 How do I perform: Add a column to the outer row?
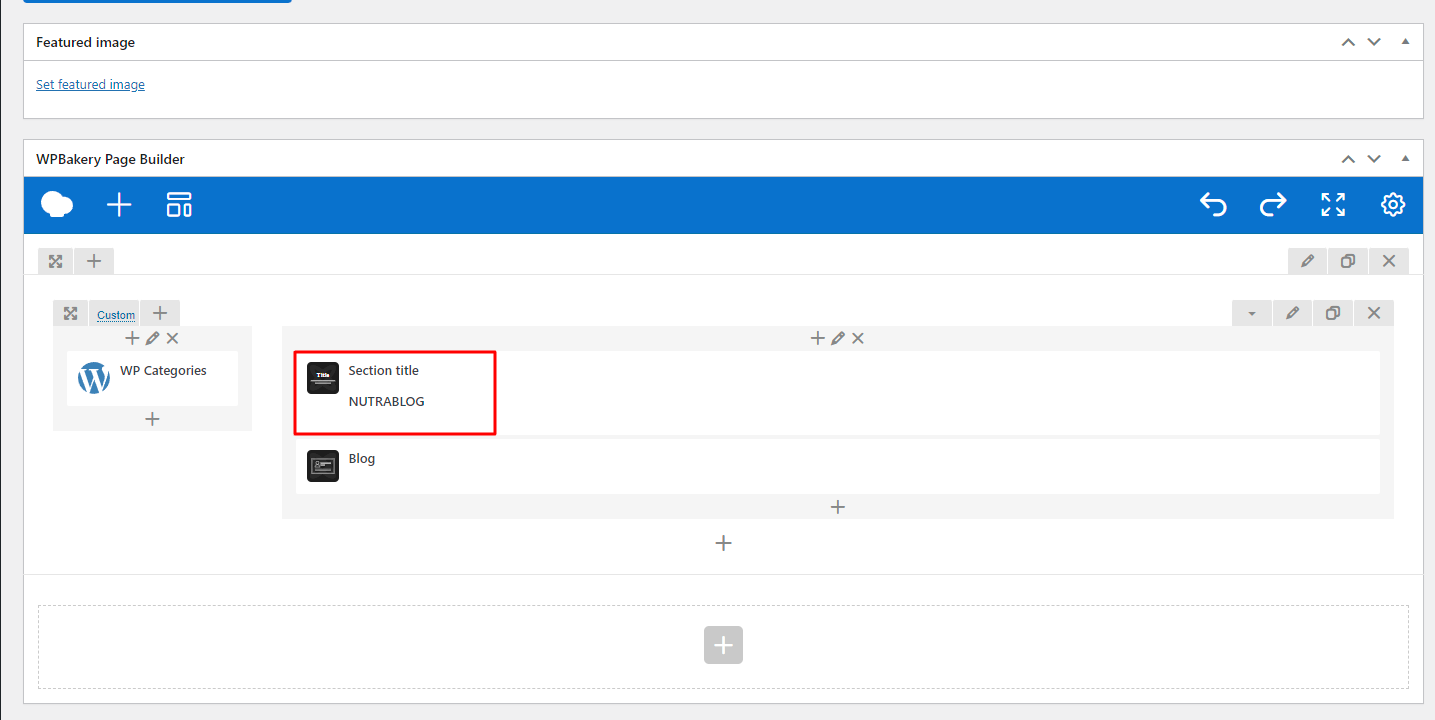coord(94,261)
